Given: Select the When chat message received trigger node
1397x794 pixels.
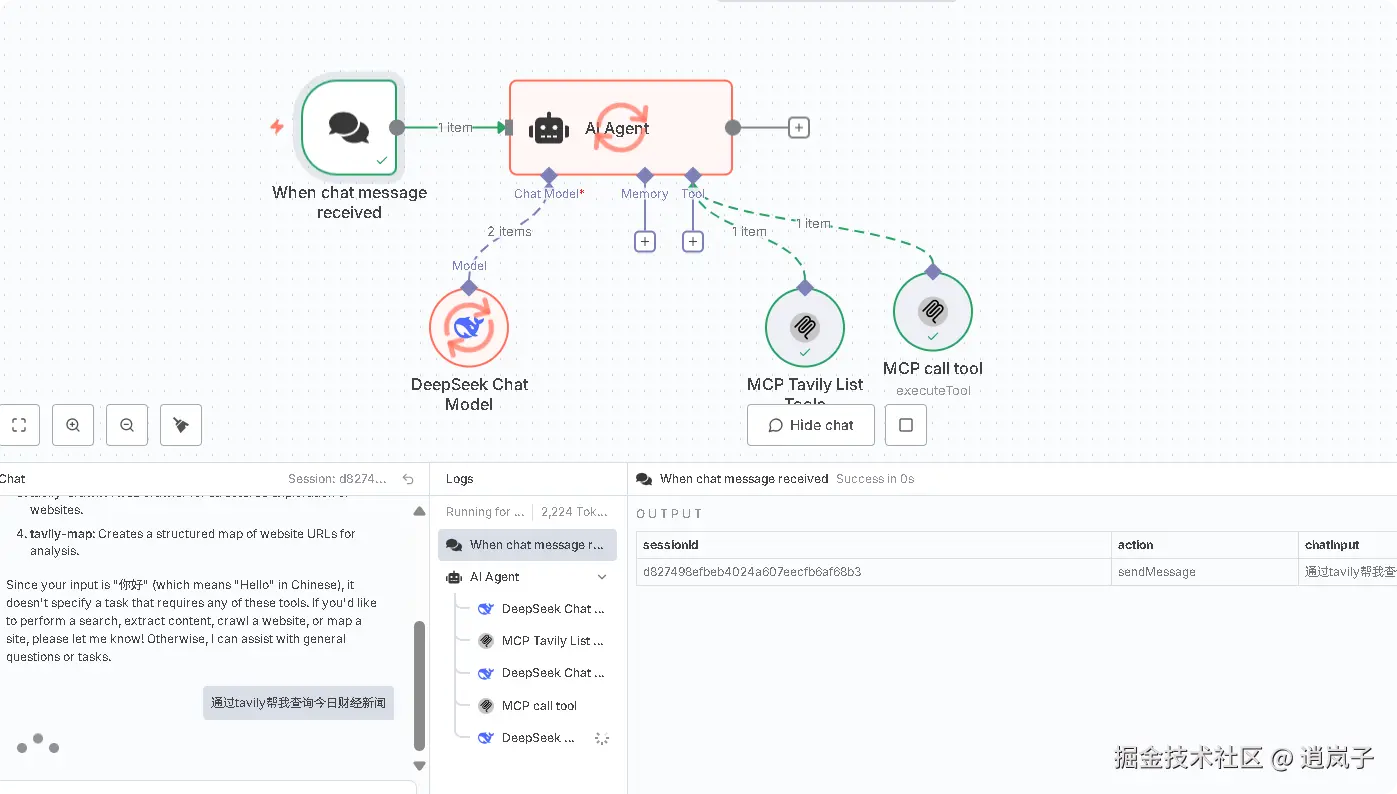Looking at the screenshot, I should 349,127.
